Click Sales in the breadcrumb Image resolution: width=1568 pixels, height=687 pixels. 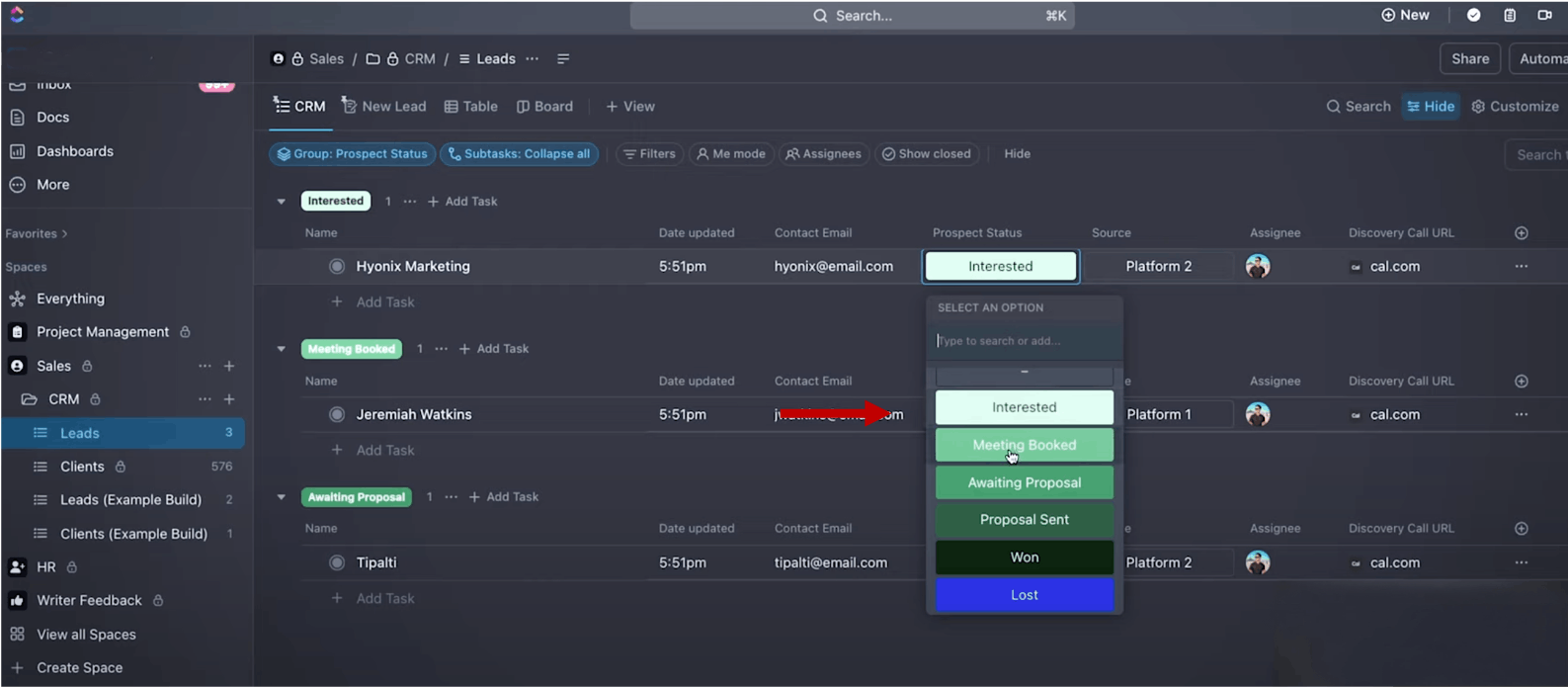click(326, 59)
